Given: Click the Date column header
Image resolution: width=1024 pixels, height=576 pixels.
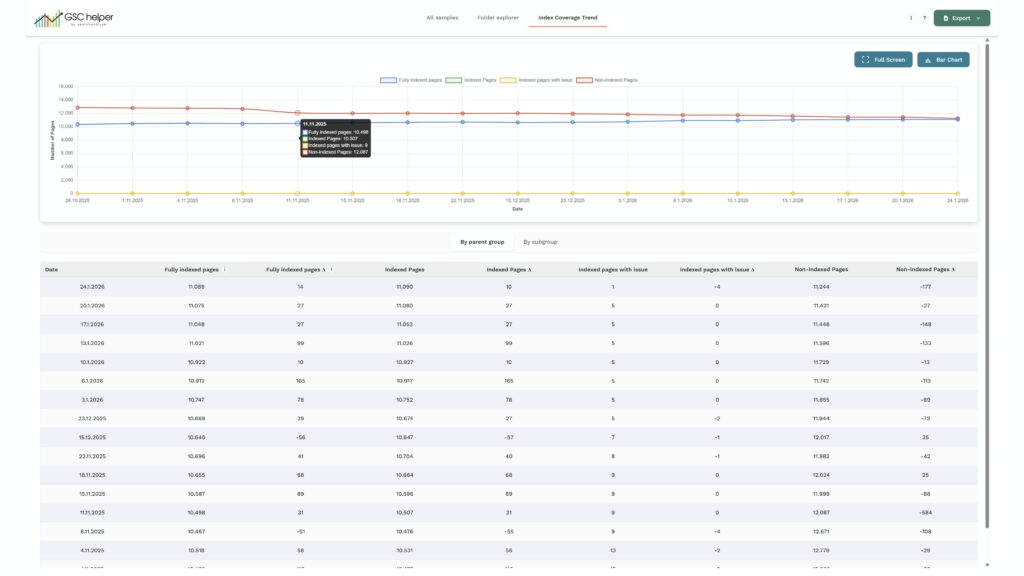Looking at the screenshot, I should tap(51, 269).
